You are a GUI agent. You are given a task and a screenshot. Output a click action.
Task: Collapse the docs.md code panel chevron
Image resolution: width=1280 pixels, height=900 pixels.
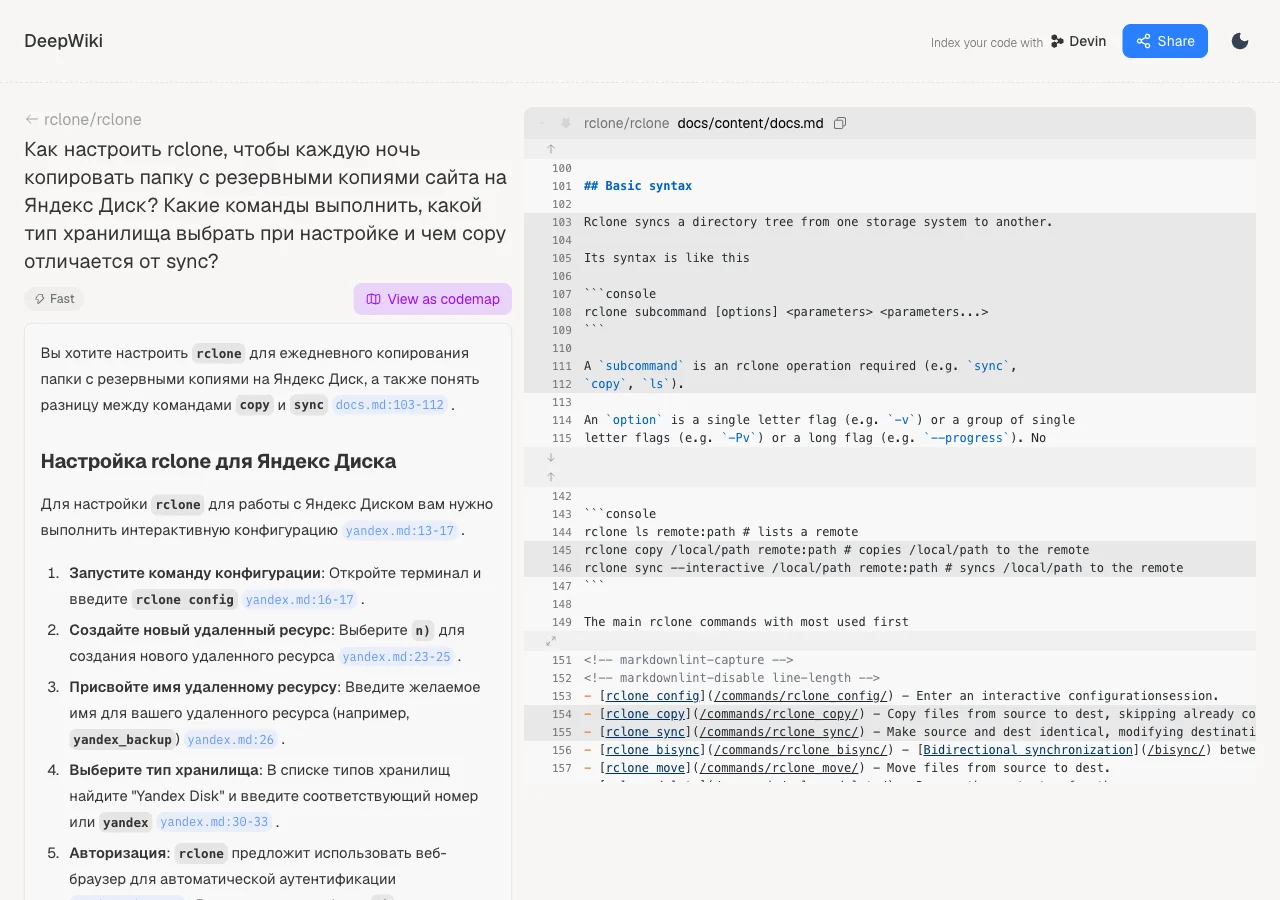pyautogui.click(x=542, y=123)
